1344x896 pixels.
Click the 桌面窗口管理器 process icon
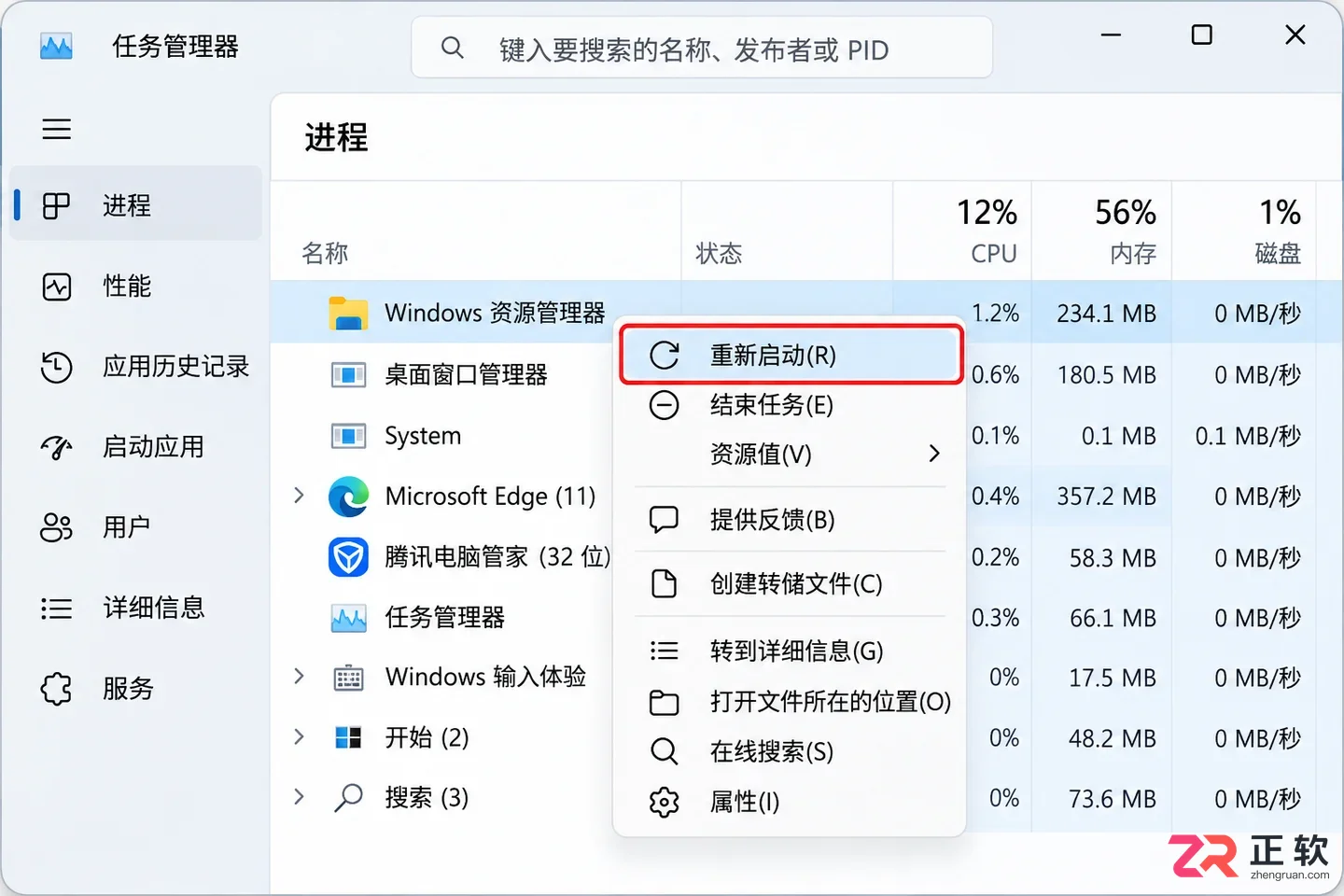click(348, 375)
